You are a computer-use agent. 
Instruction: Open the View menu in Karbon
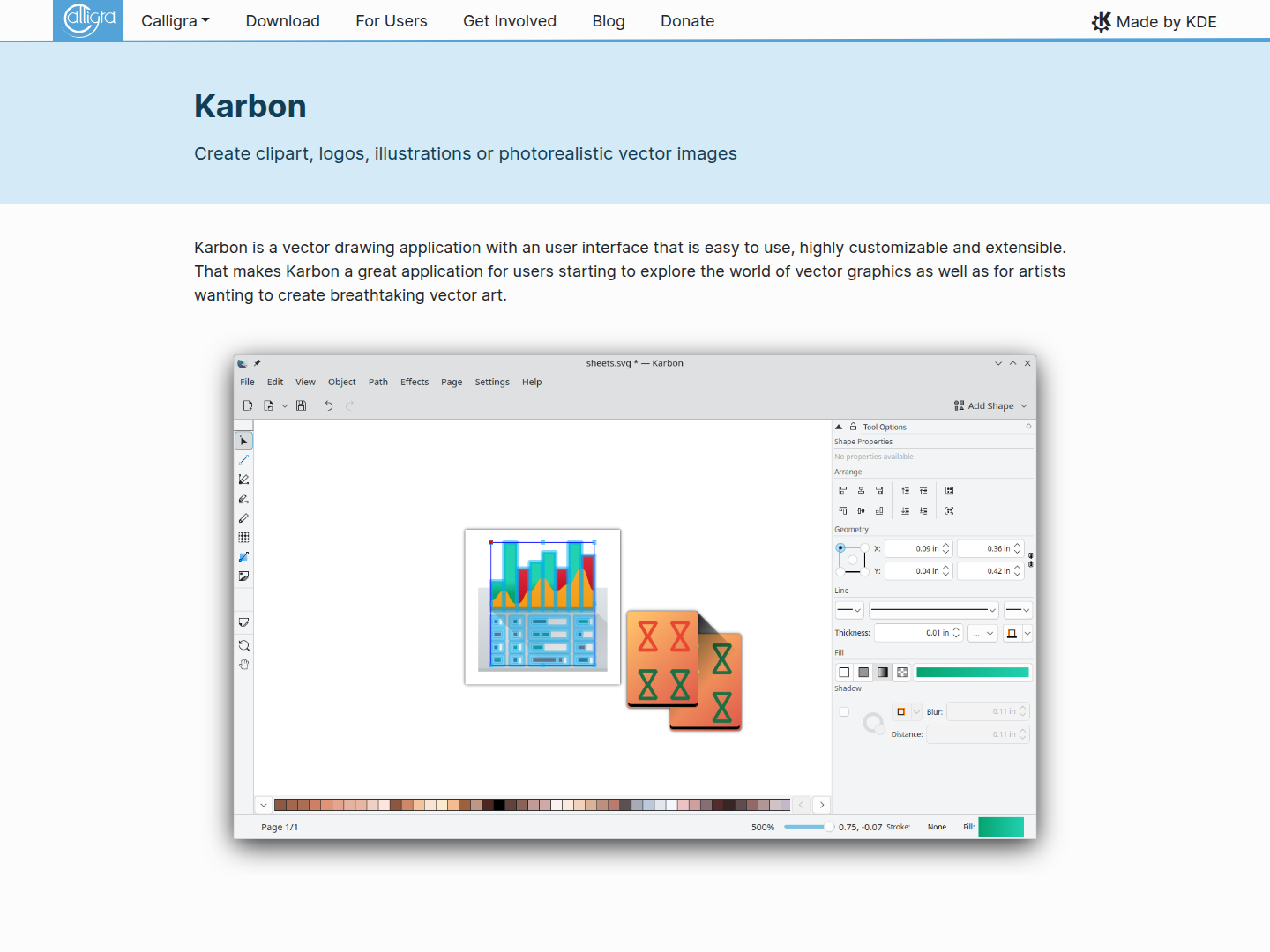305,383
